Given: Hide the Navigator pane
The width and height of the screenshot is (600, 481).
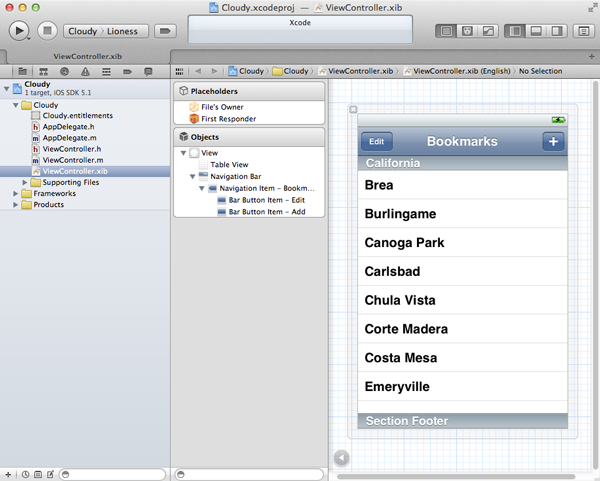Looking at the screenshot, I should tap(515, 31).
